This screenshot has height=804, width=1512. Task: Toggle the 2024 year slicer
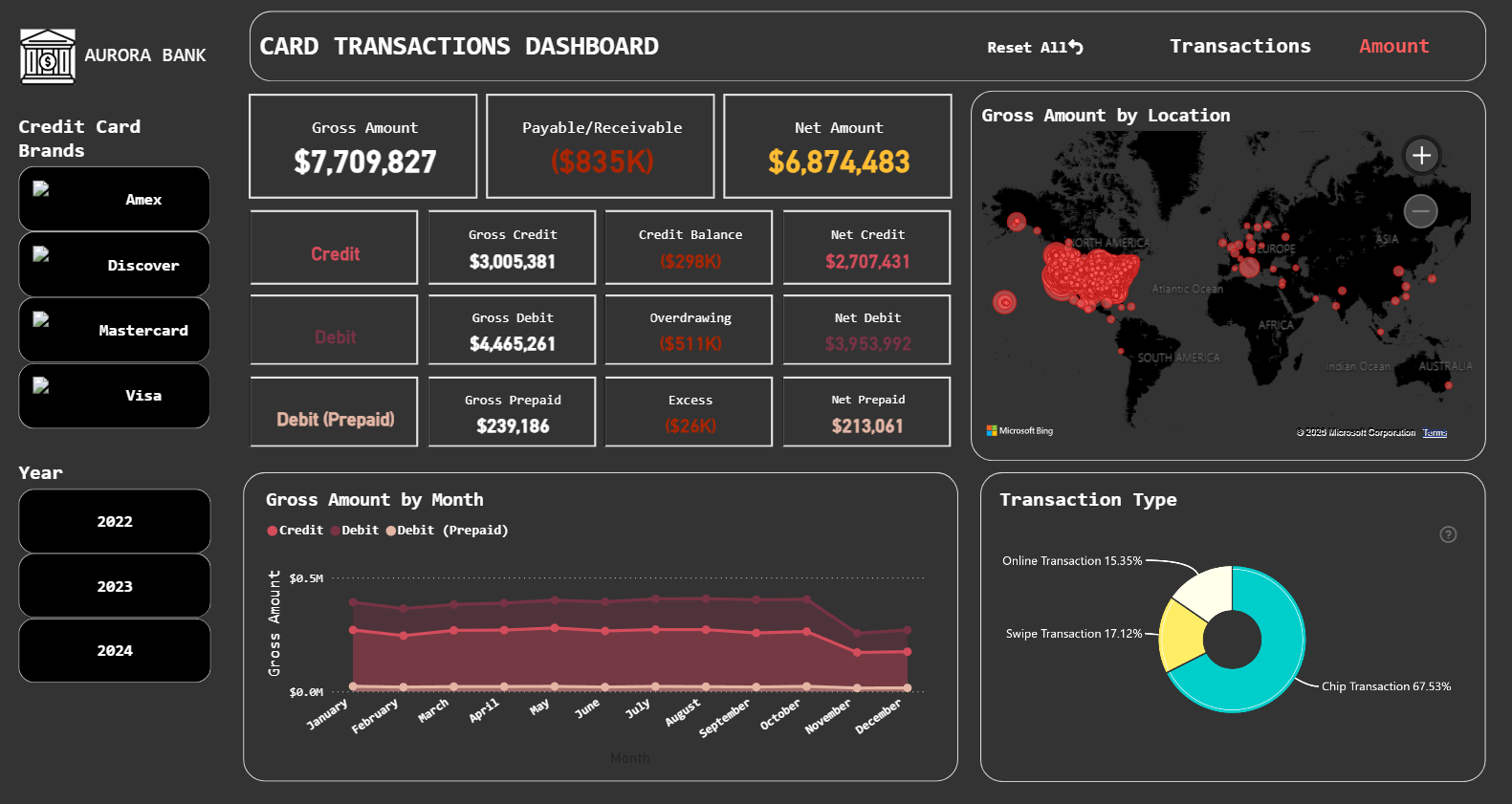[115, 650]
